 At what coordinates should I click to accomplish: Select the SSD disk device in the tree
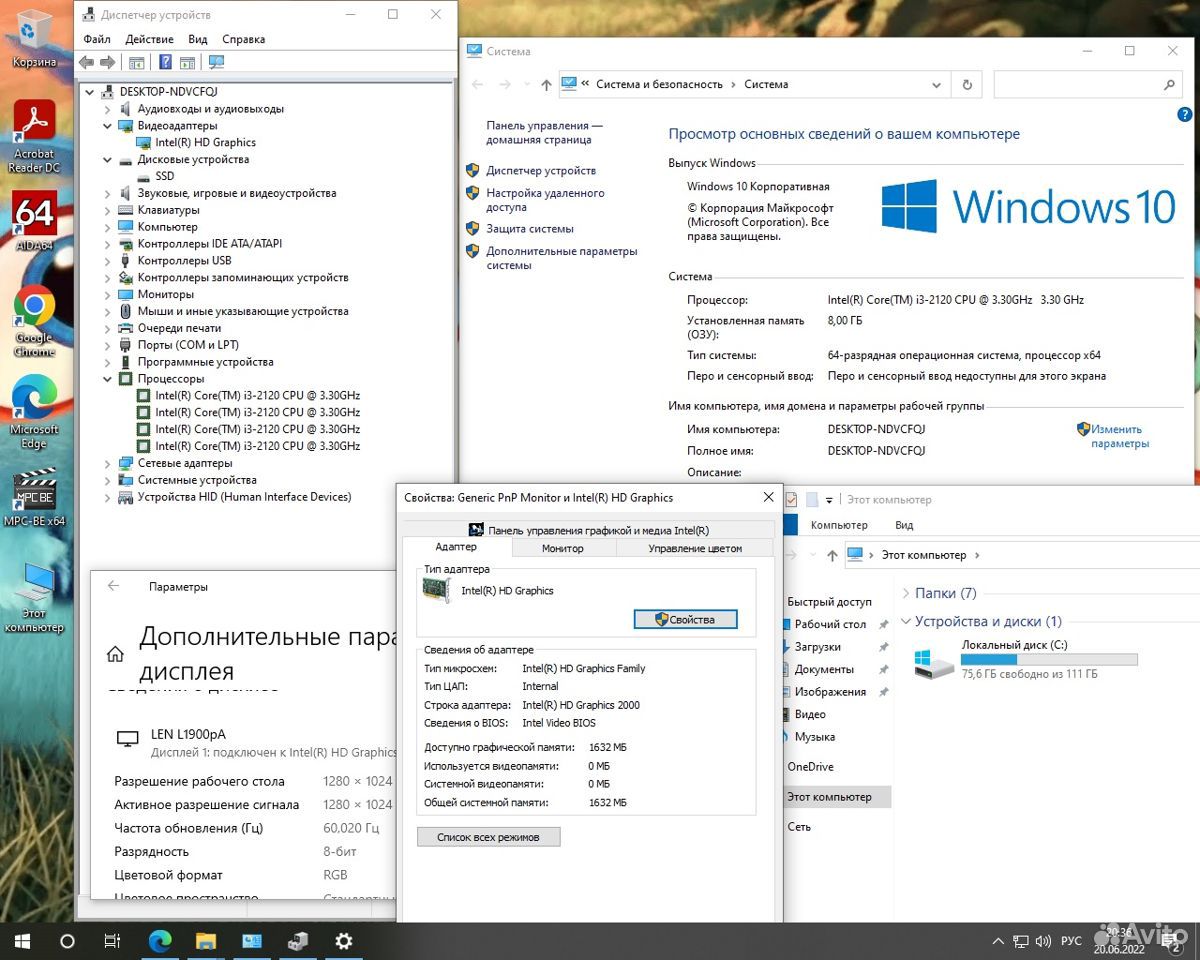tap(164, 176)
